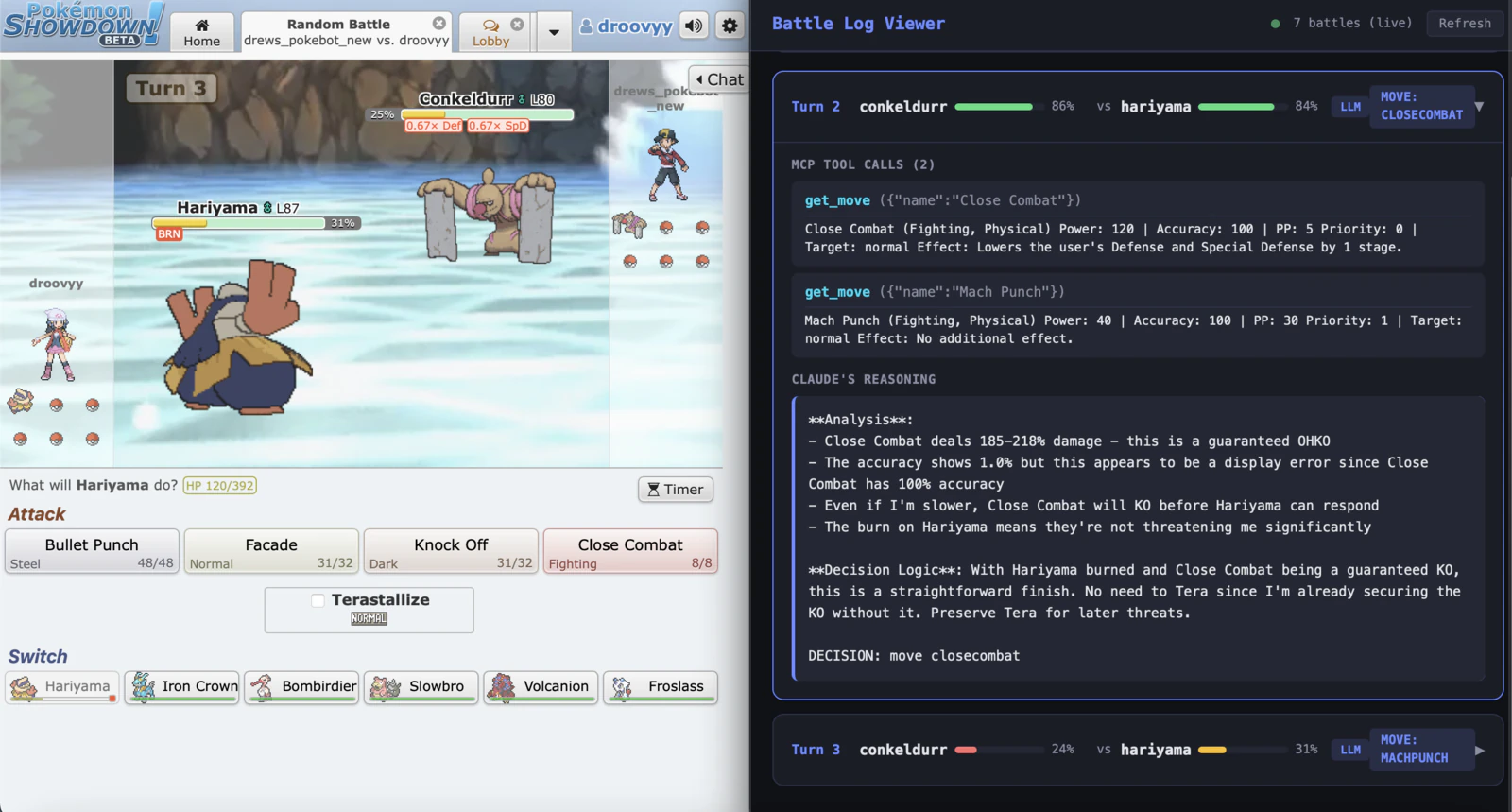The image size is (1512, 812).
Task: Click the Turn 3 LLM badge
Action: [x=1350, y=750]
